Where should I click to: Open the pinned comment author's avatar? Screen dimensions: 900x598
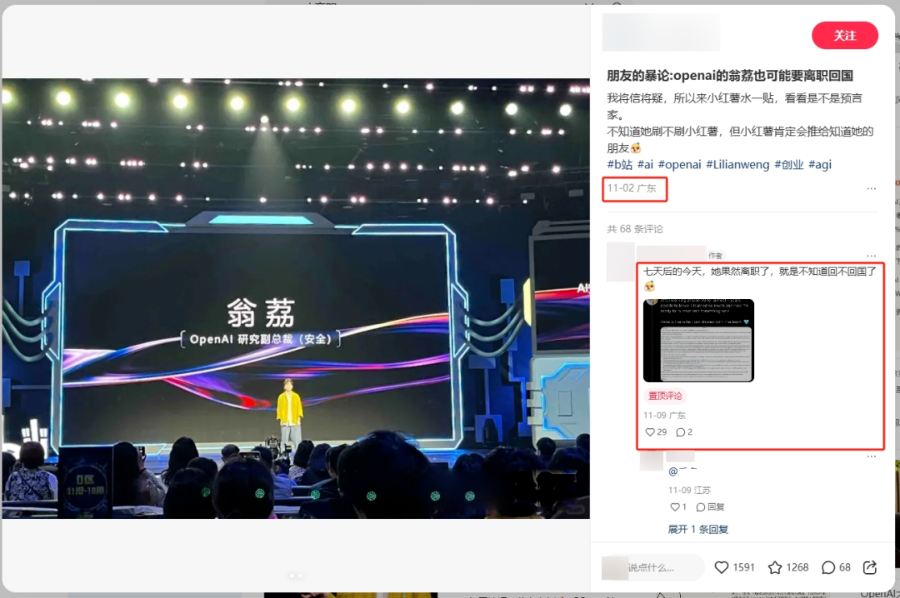click(621, 262)
